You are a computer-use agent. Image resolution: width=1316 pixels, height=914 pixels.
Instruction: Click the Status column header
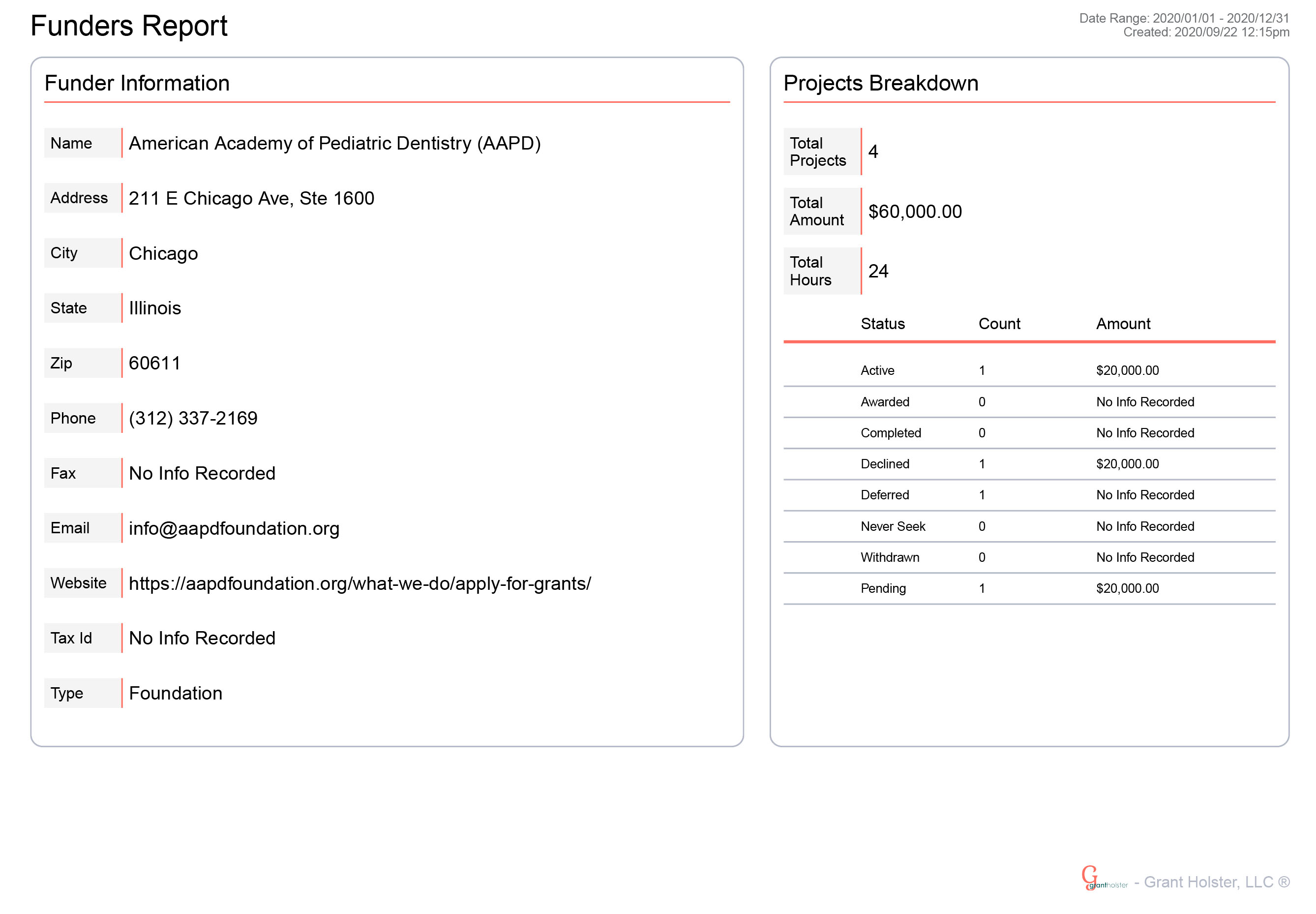[882, 324]
